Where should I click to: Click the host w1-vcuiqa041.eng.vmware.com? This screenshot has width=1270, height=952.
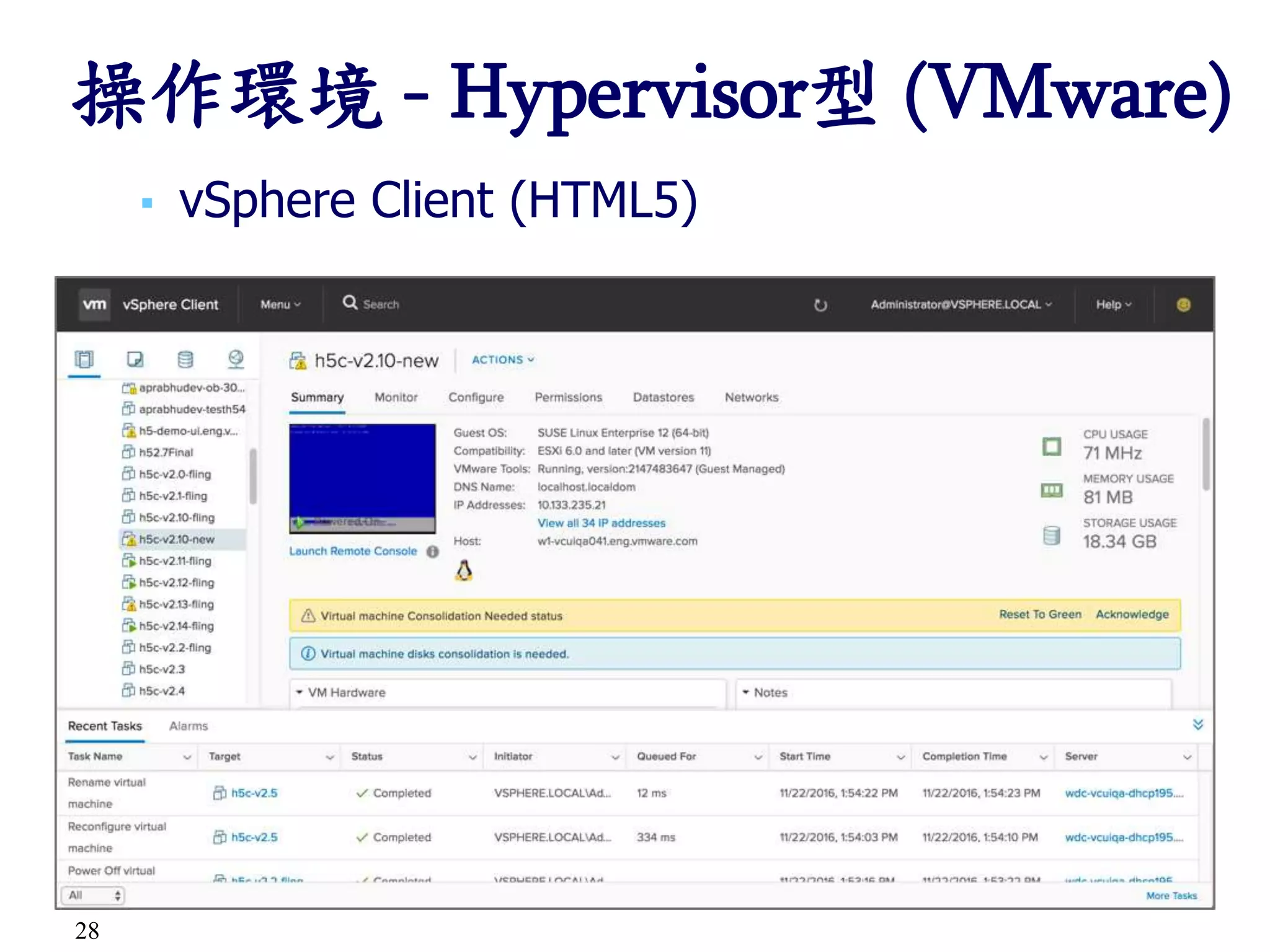(617, 541)
